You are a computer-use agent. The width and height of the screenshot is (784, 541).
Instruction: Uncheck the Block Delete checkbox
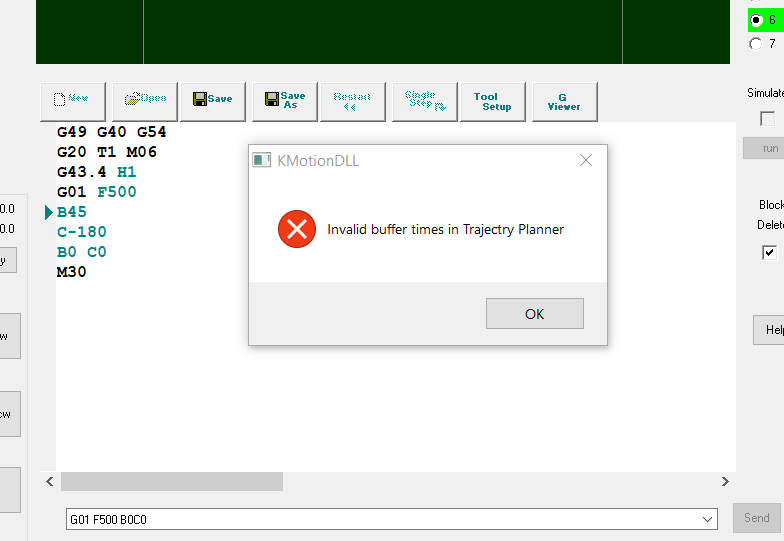[x=769, y=252]
